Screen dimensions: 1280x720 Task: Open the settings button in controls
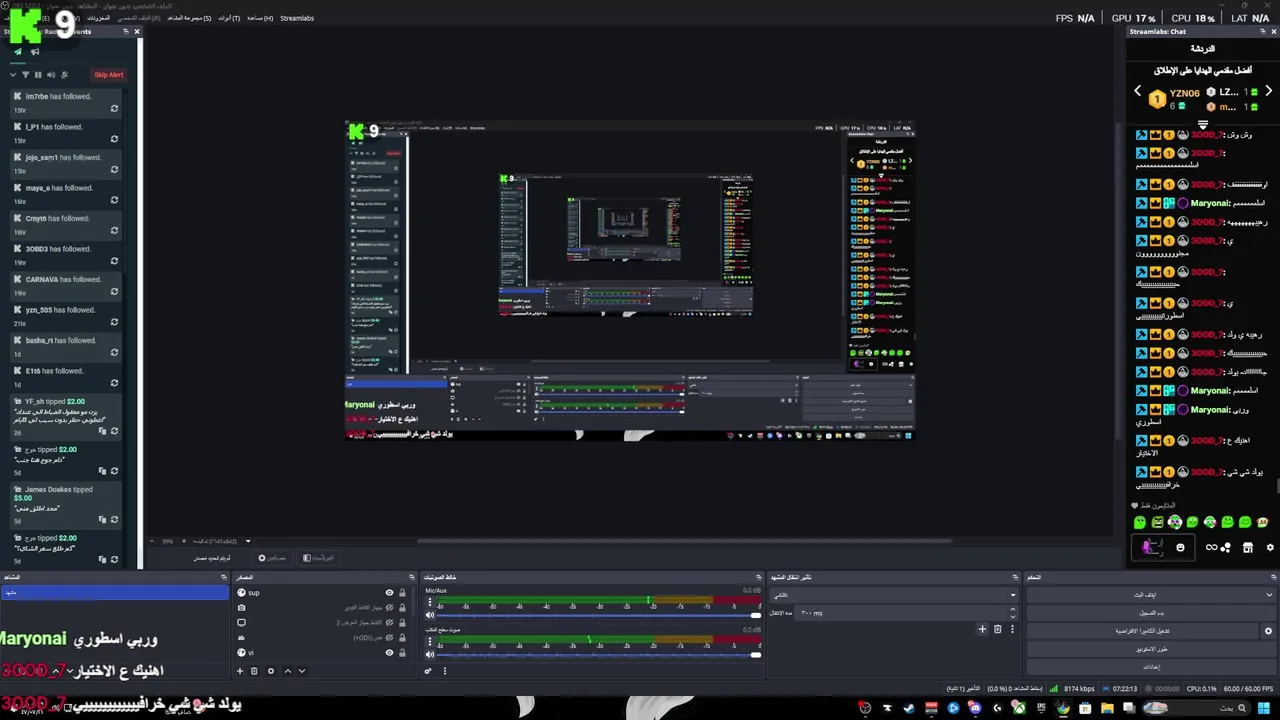[x=1151, y=667]
